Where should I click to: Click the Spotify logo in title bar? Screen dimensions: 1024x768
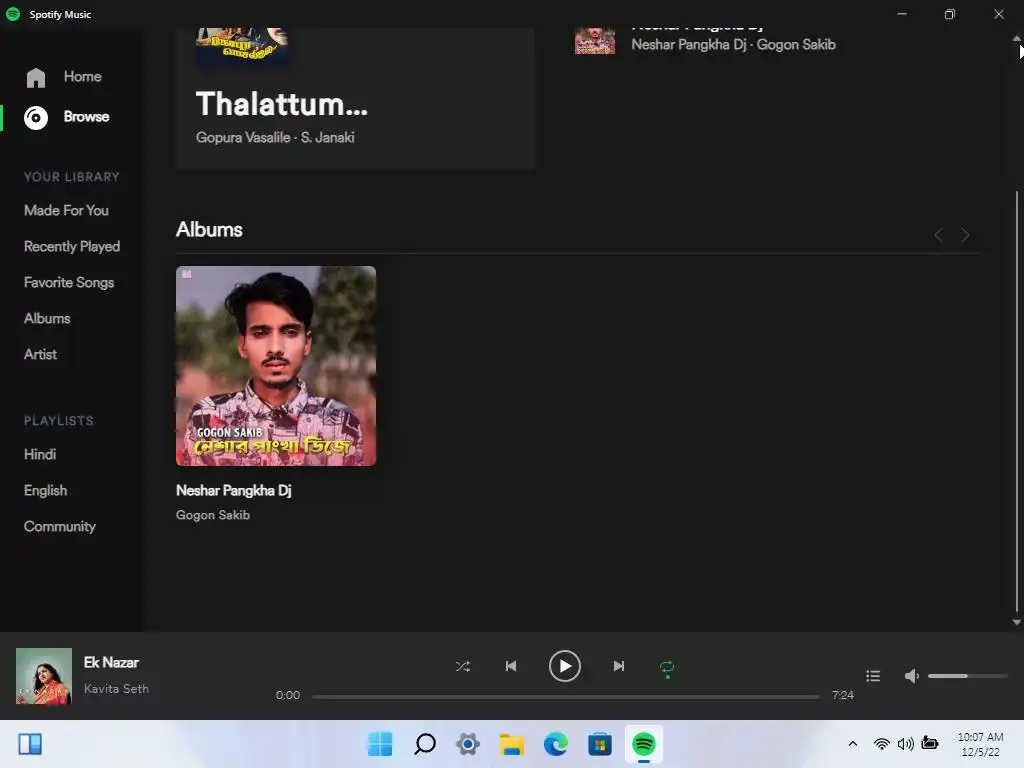pyautogui.click(x=13, y=14)
